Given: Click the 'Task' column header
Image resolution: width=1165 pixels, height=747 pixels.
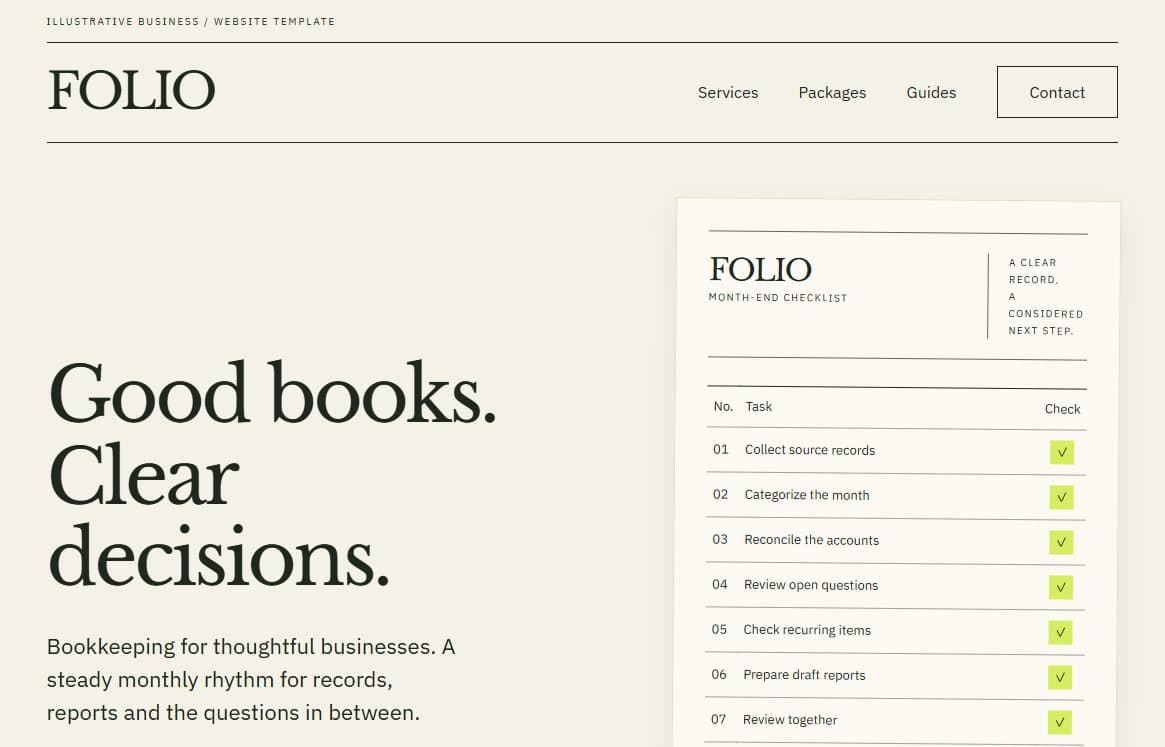Looking at the screenshot, I should (x=759, y=407).
